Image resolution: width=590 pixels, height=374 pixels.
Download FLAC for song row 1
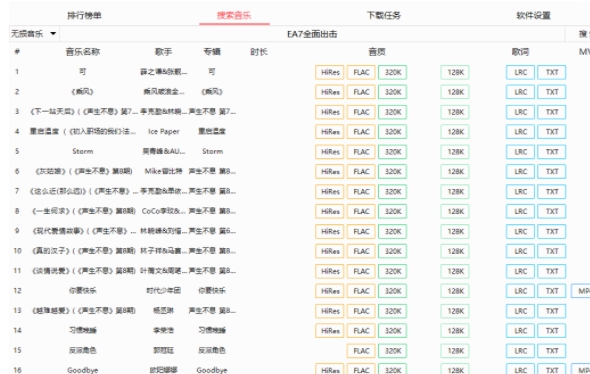pyautogui.click(x=361, y=72)
